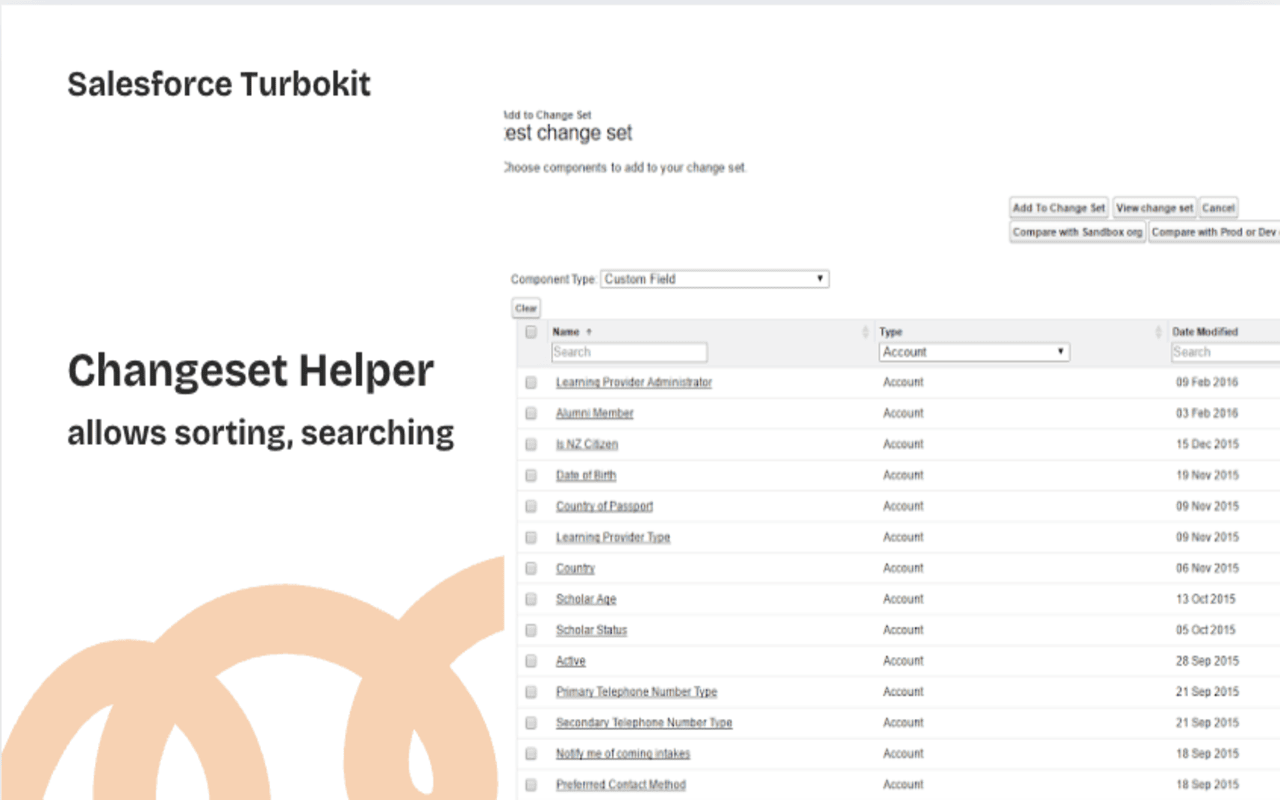Open the Country field link

click(575, 569)
